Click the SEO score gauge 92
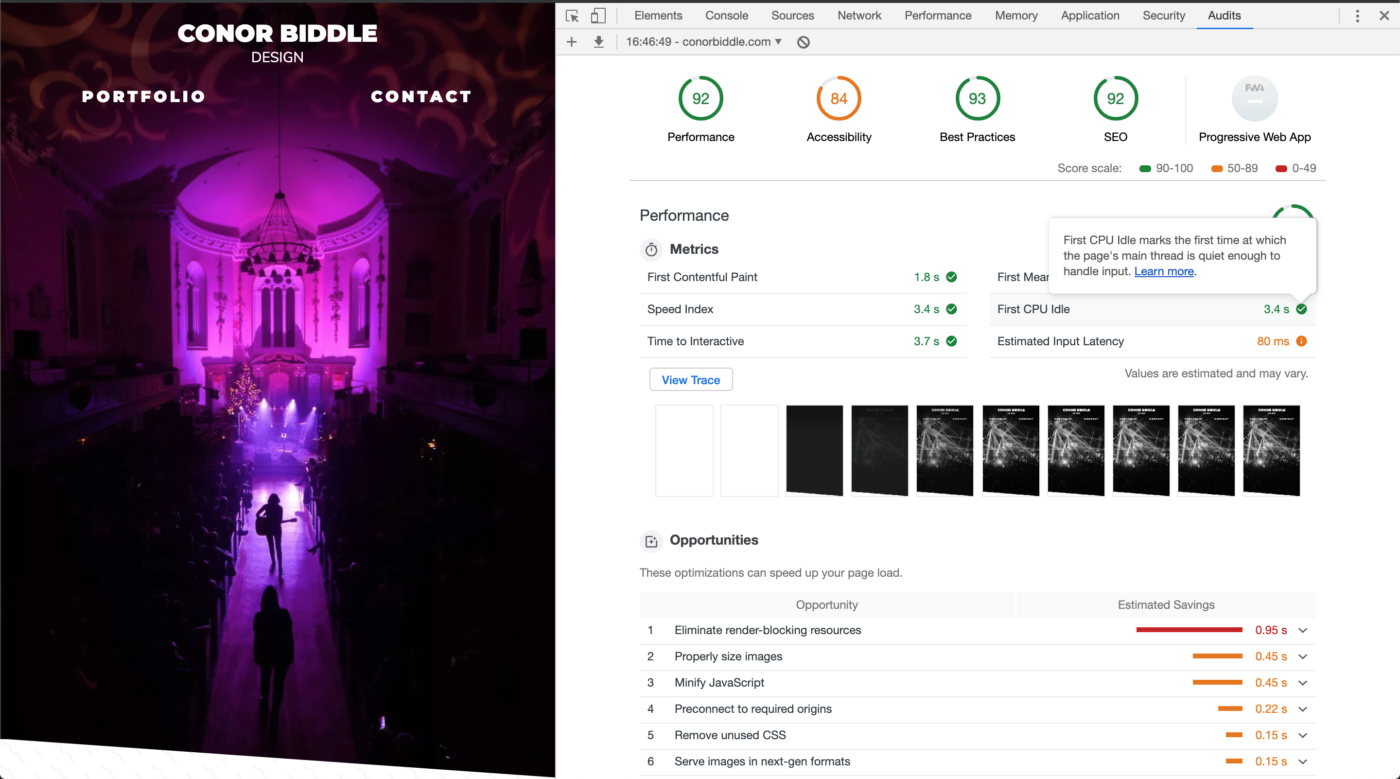1400x779 pixels. point(1115,99)
